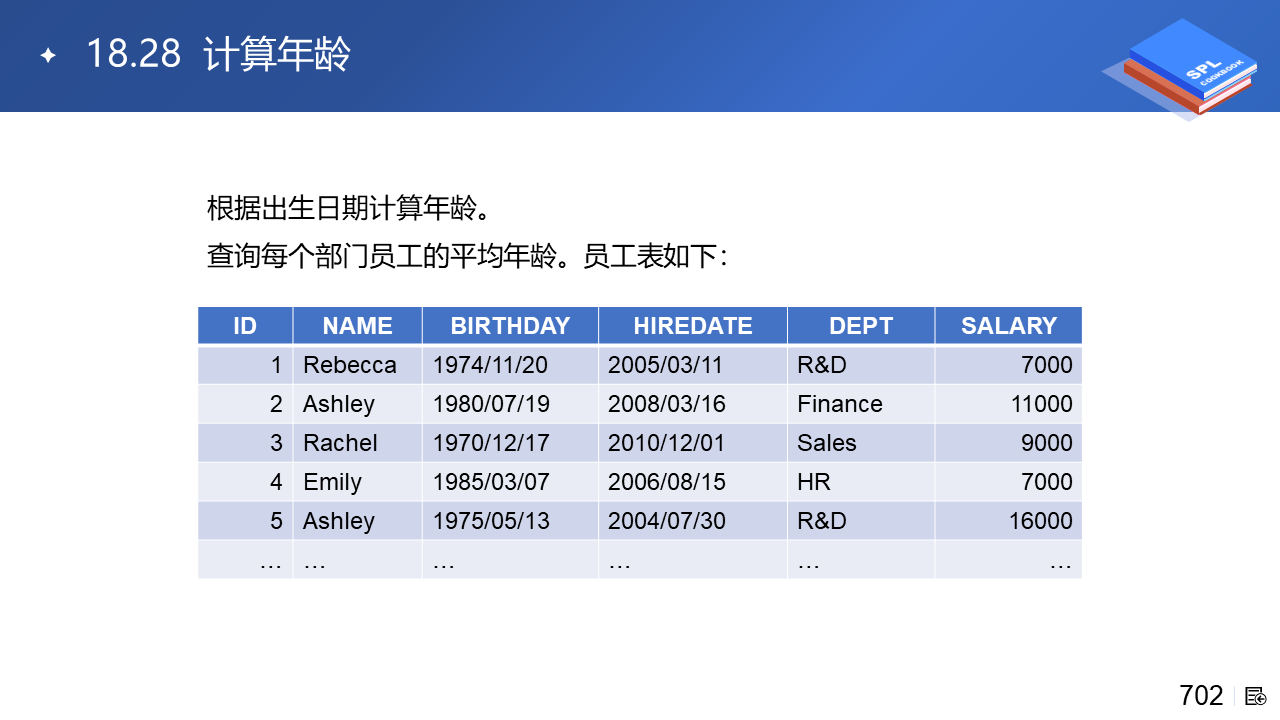The width and height of the screenshot is (1280, 720).
Task: Select the DEPT column header
Action: [x=861, y=326]
